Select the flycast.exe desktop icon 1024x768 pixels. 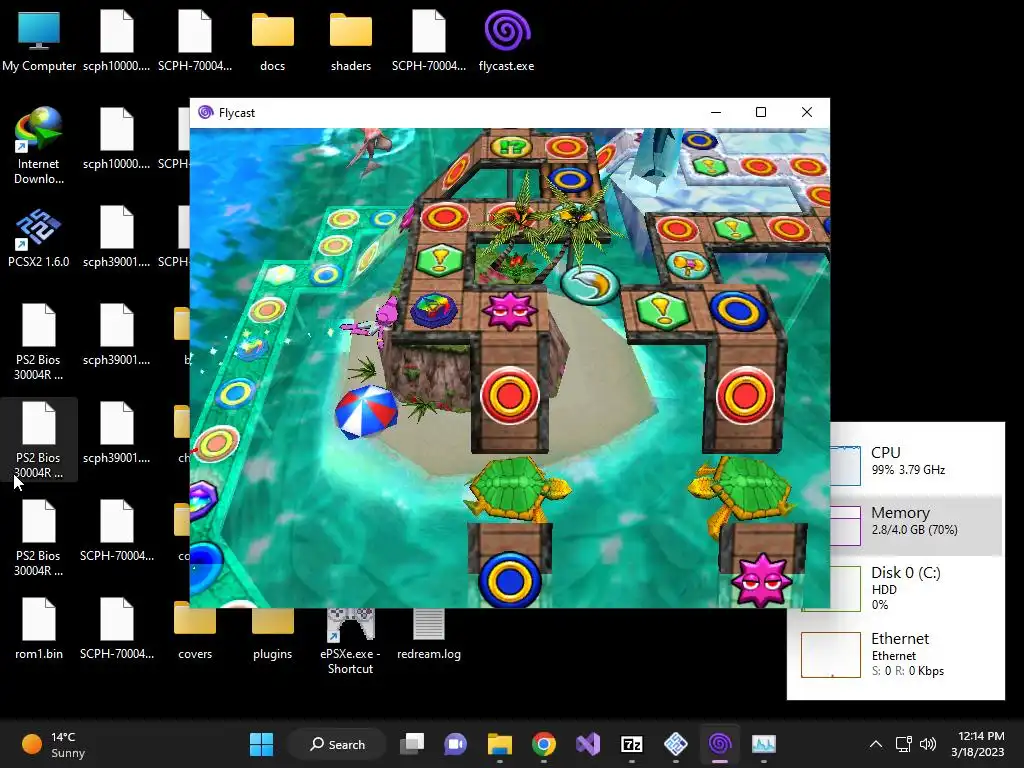click(x=506, y=40)
